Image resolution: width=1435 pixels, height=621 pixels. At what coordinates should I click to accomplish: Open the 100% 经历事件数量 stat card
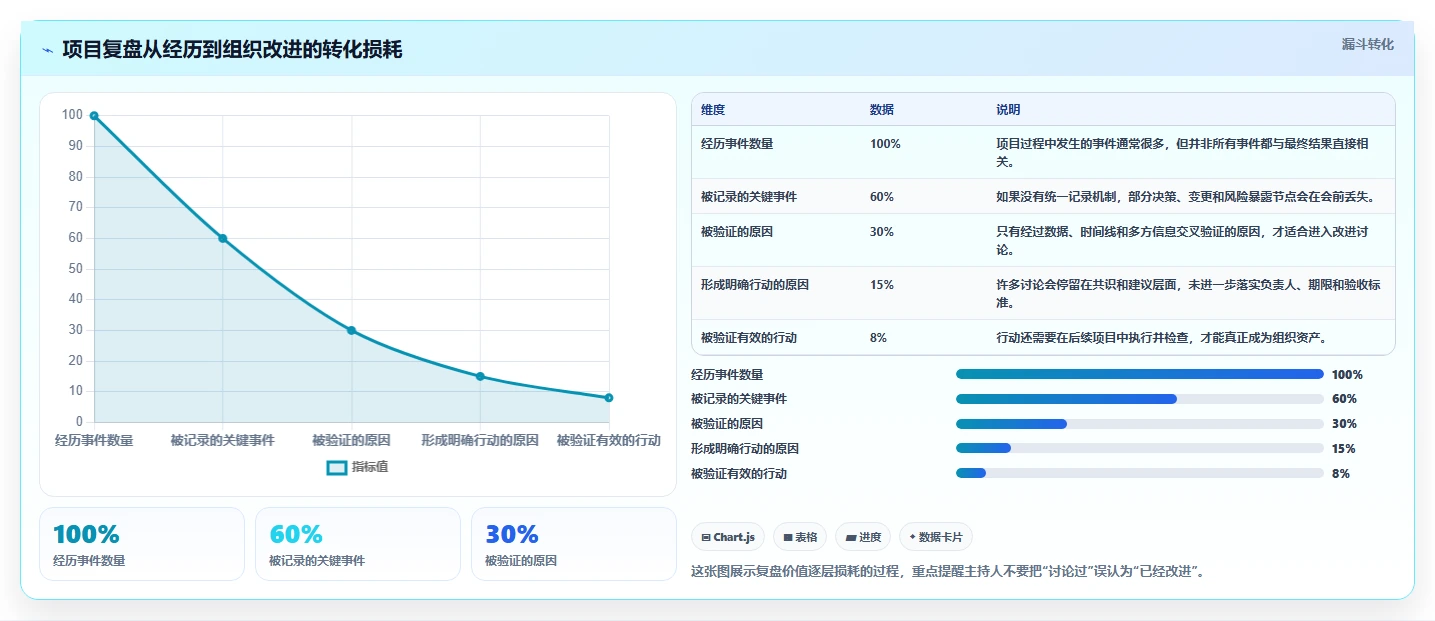142,544
